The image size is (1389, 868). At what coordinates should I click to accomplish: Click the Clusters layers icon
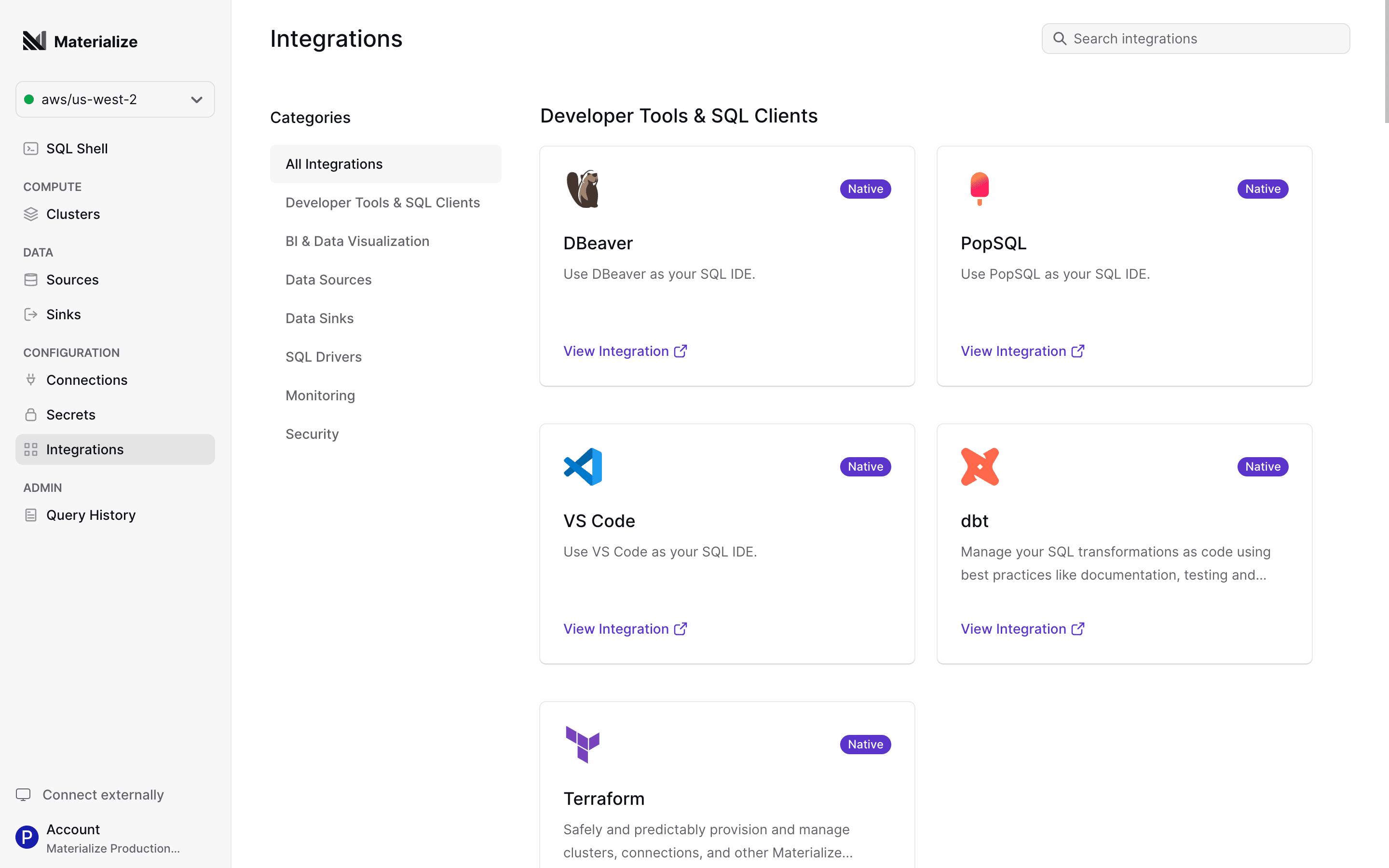pyautogui.click(x=31, y=214)
